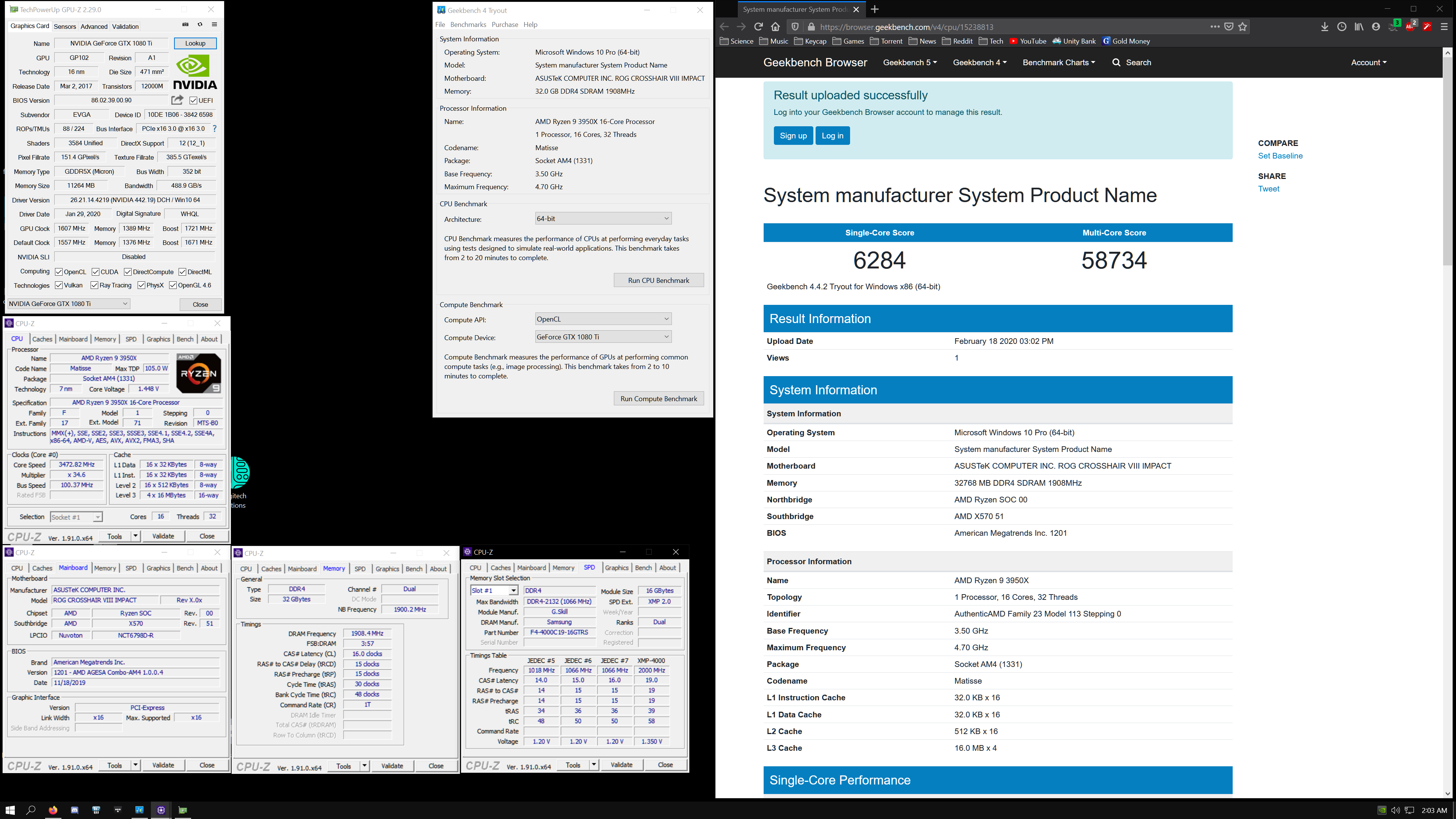
Task: Switch to GPU-Z Sensors tab
Action: coord(64,27)
